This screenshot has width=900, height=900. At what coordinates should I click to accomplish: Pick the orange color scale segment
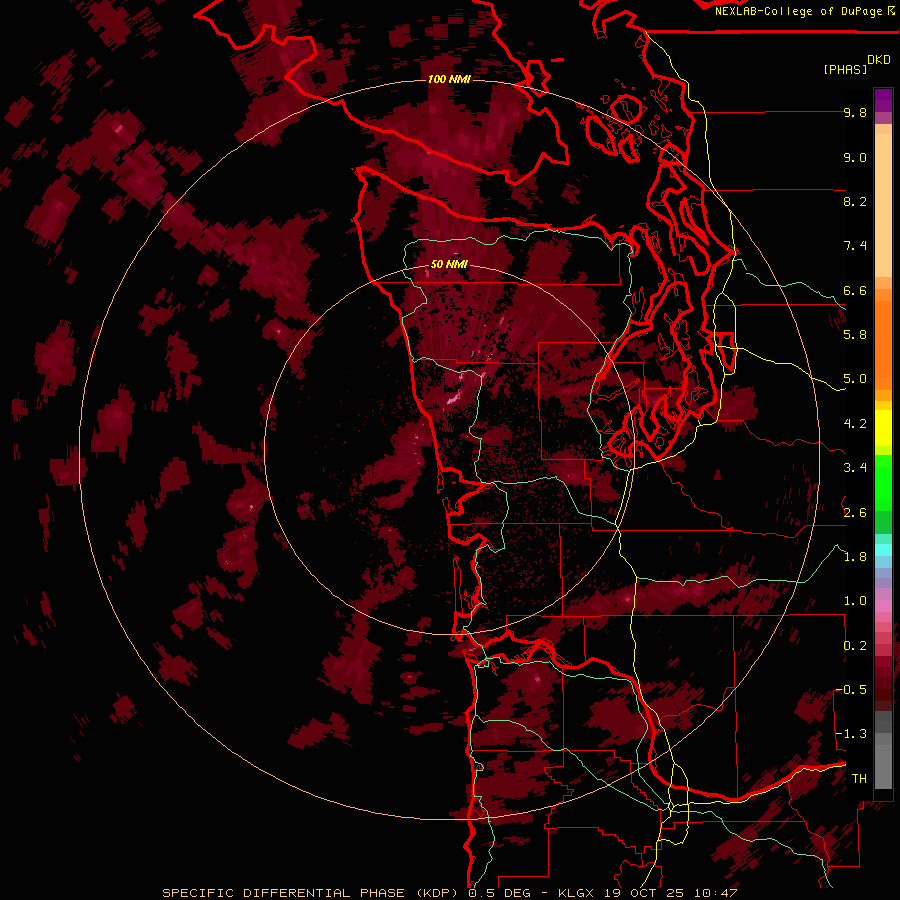[x=883, y=344]
